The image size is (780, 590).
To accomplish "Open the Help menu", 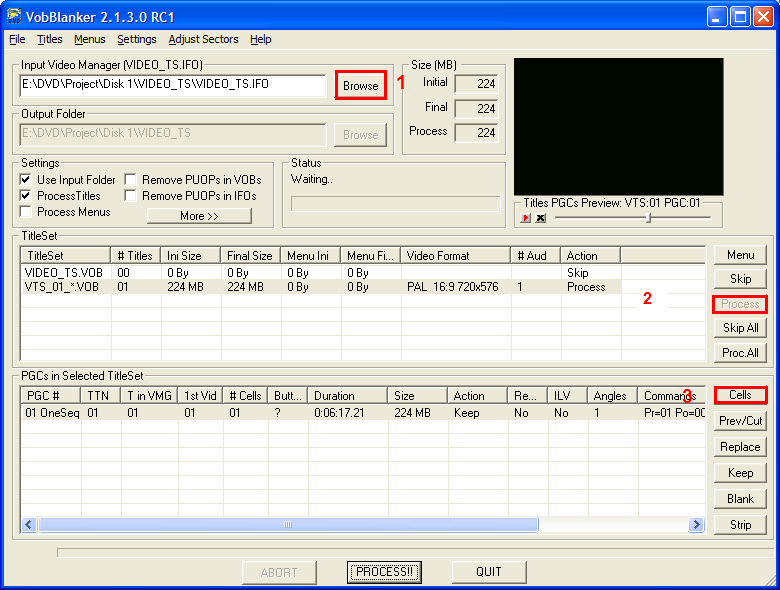I will click(261, 39).
